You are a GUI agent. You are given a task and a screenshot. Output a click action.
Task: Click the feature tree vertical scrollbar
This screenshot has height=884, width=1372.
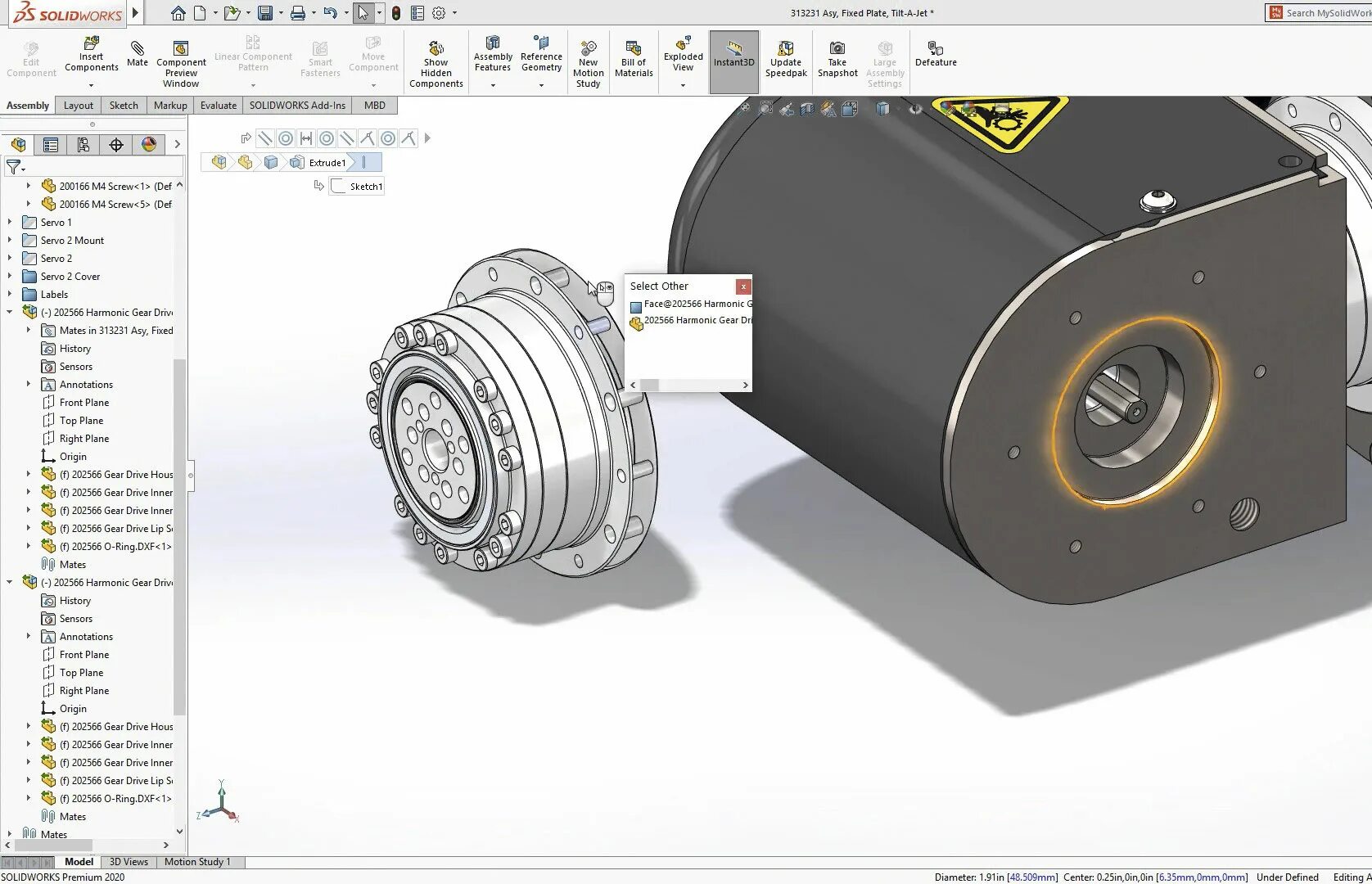179,536
